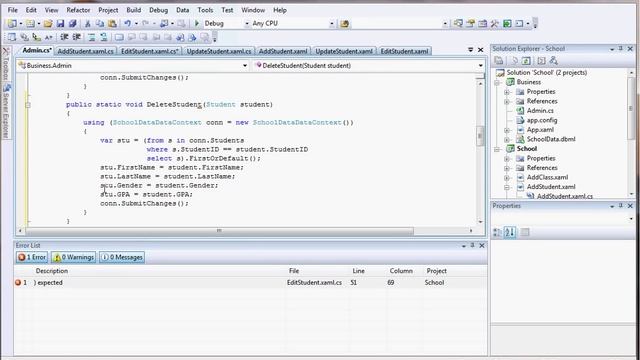This screenshot has width=640, height=360.
Task: Click the Paste clipboard icon
Action: click(112, 24)
